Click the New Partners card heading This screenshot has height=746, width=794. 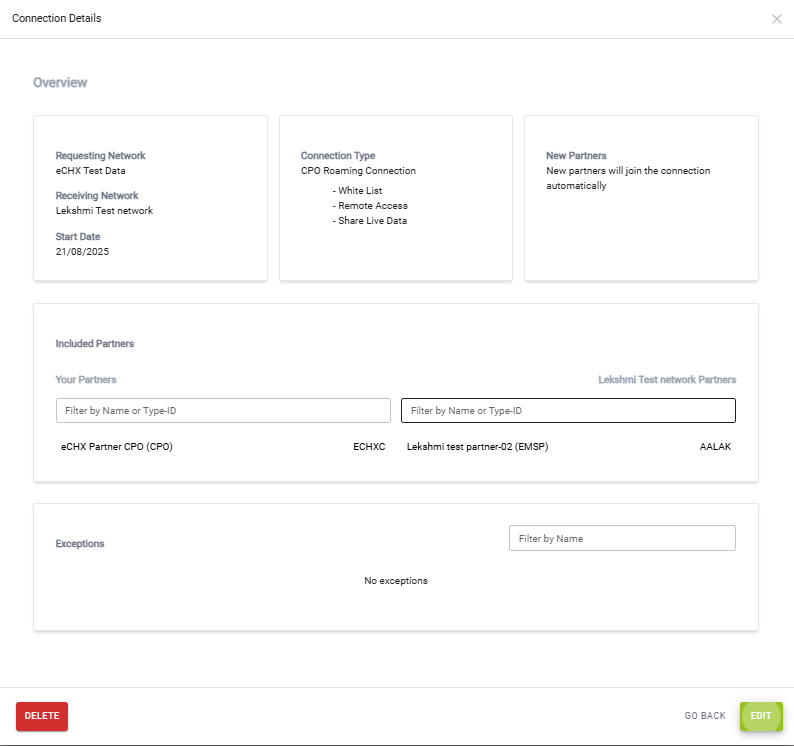[576, 156]
